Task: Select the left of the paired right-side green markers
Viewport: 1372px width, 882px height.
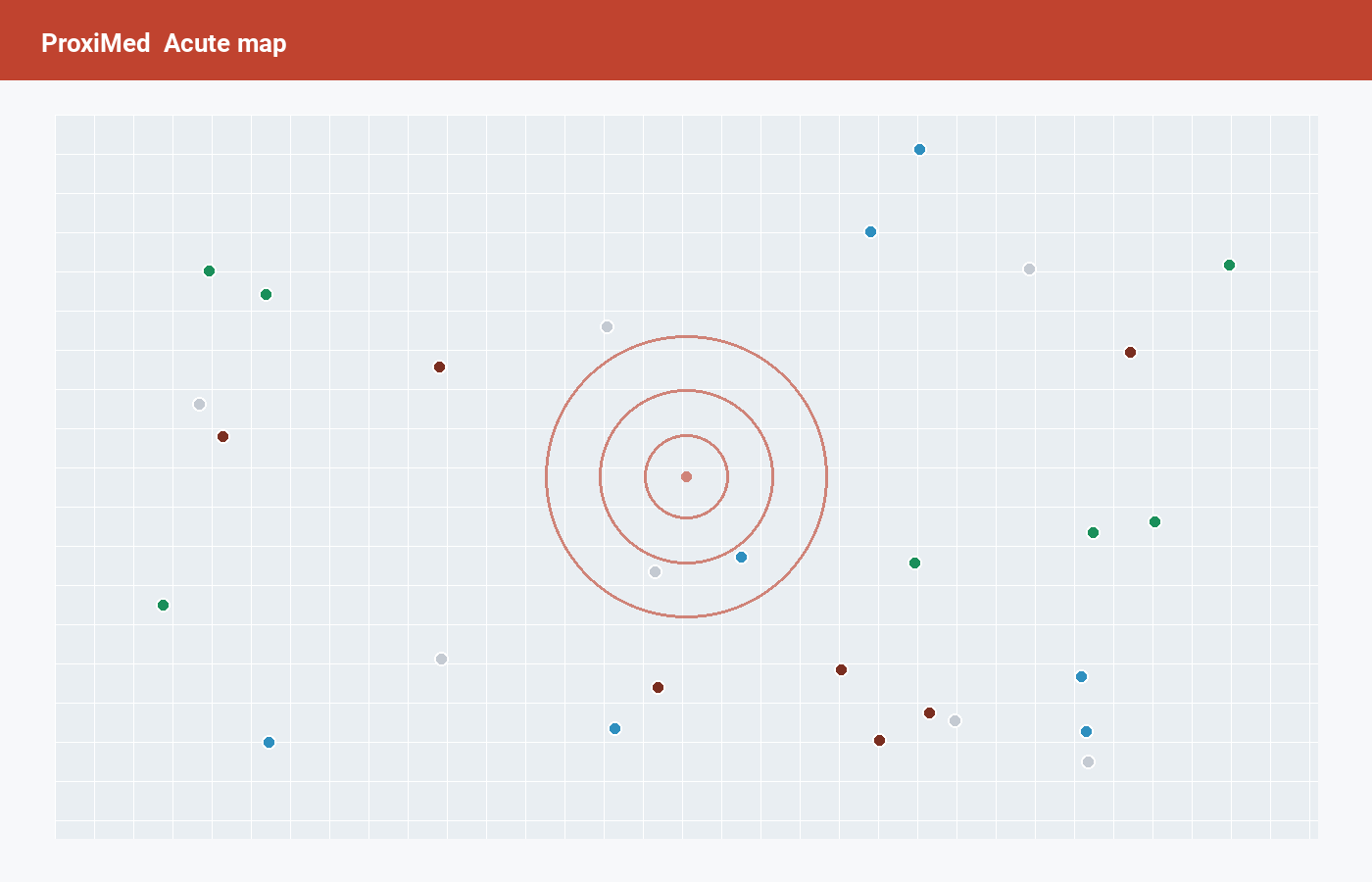Action: (1093, 532)
